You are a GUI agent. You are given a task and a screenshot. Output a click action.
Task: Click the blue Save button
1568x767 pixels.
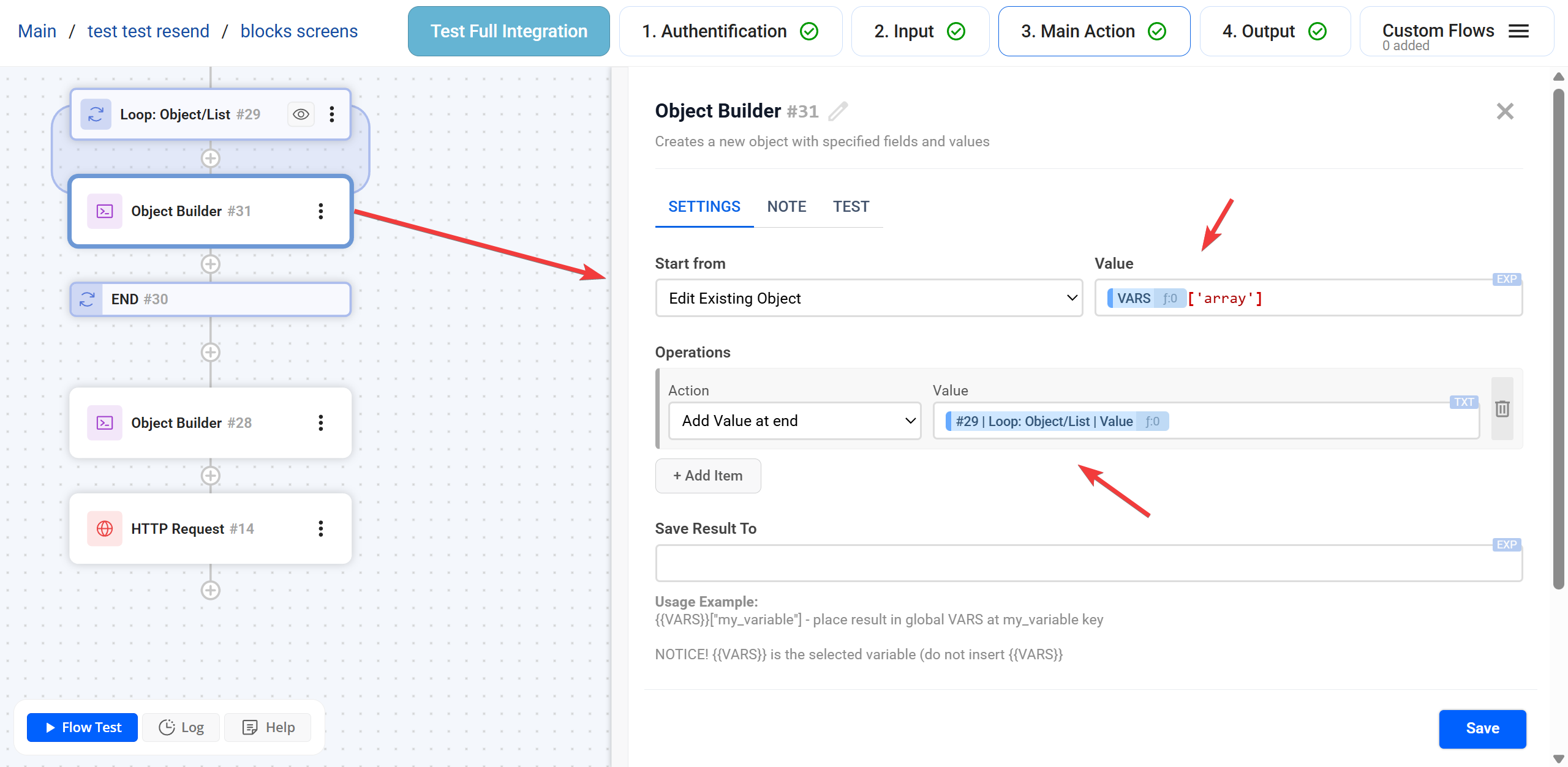[1482, 728]
